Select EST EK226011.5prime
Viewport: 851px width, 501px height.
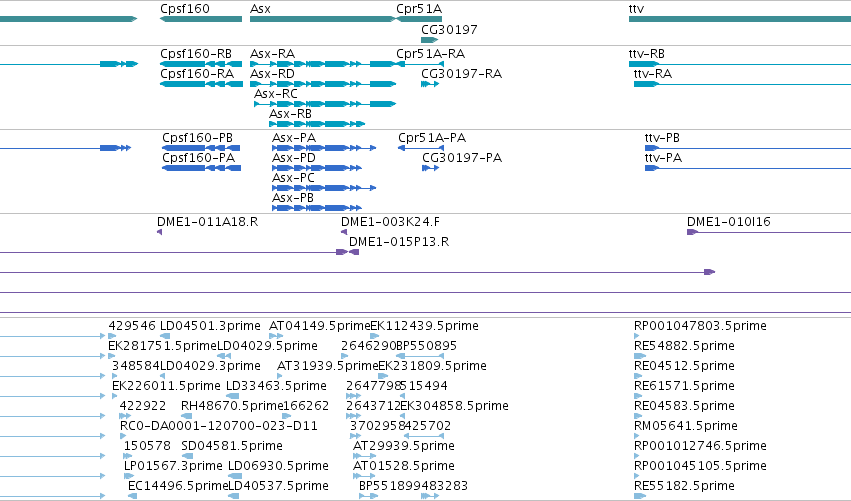click(166, 386)
